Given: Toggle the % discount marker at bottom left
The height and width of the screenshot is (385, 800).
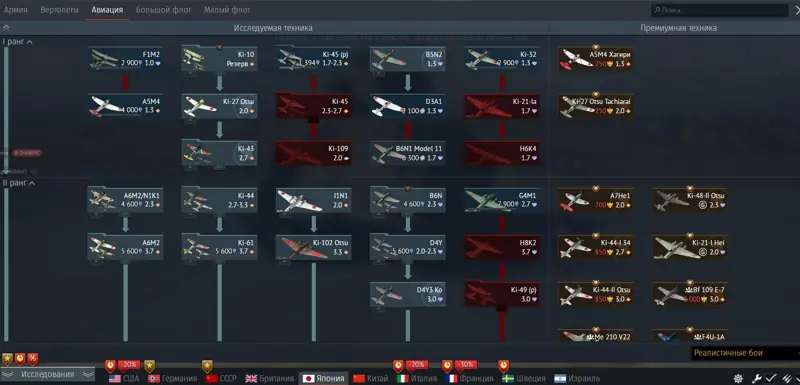Looking at the screenshot, I should coord(33,359).
